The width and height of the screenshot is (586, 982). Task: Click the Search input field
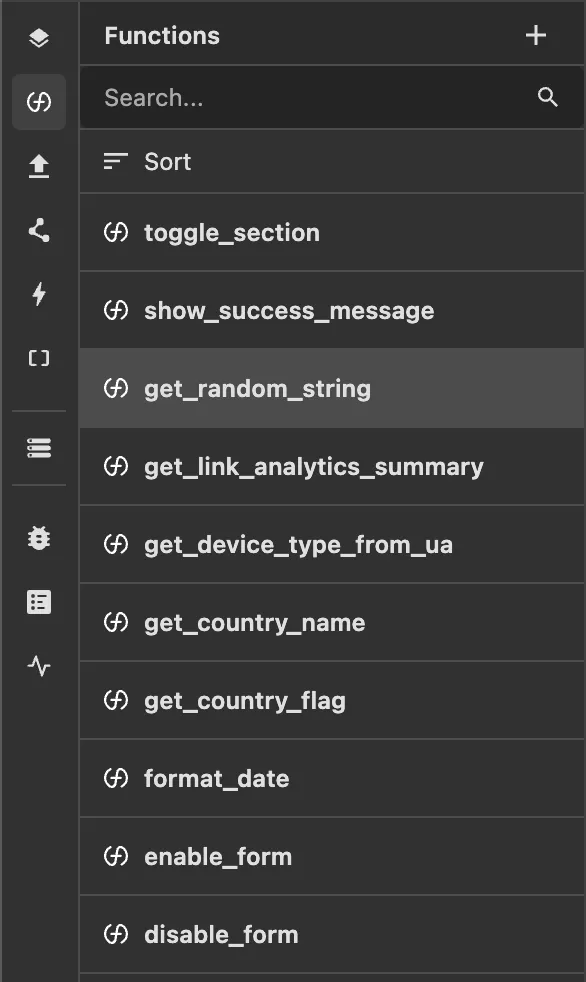pos(300,97)
